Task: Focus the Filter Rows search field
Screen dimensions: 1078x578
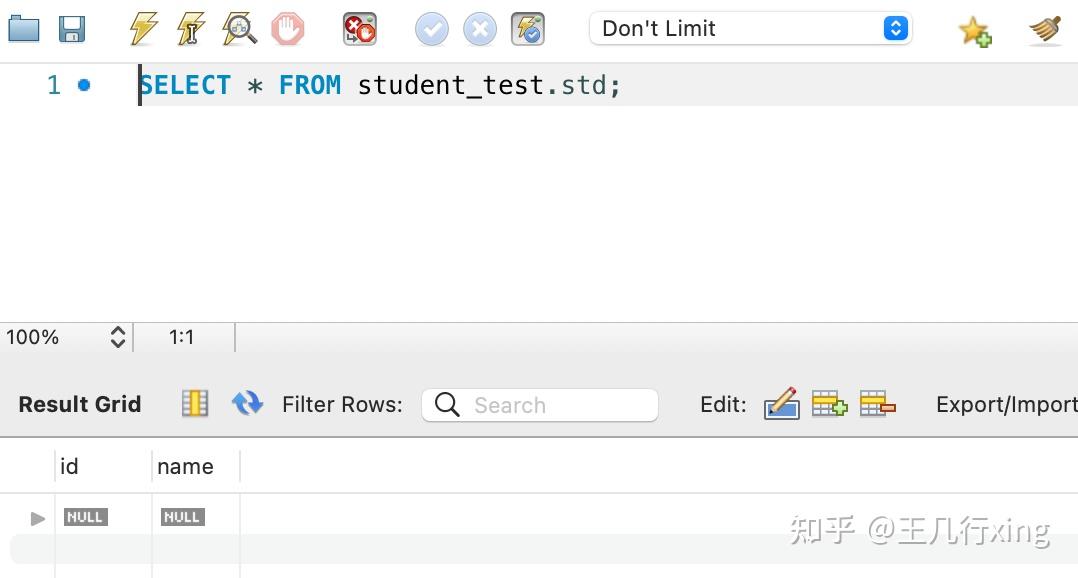Action: tap(540, 405)
